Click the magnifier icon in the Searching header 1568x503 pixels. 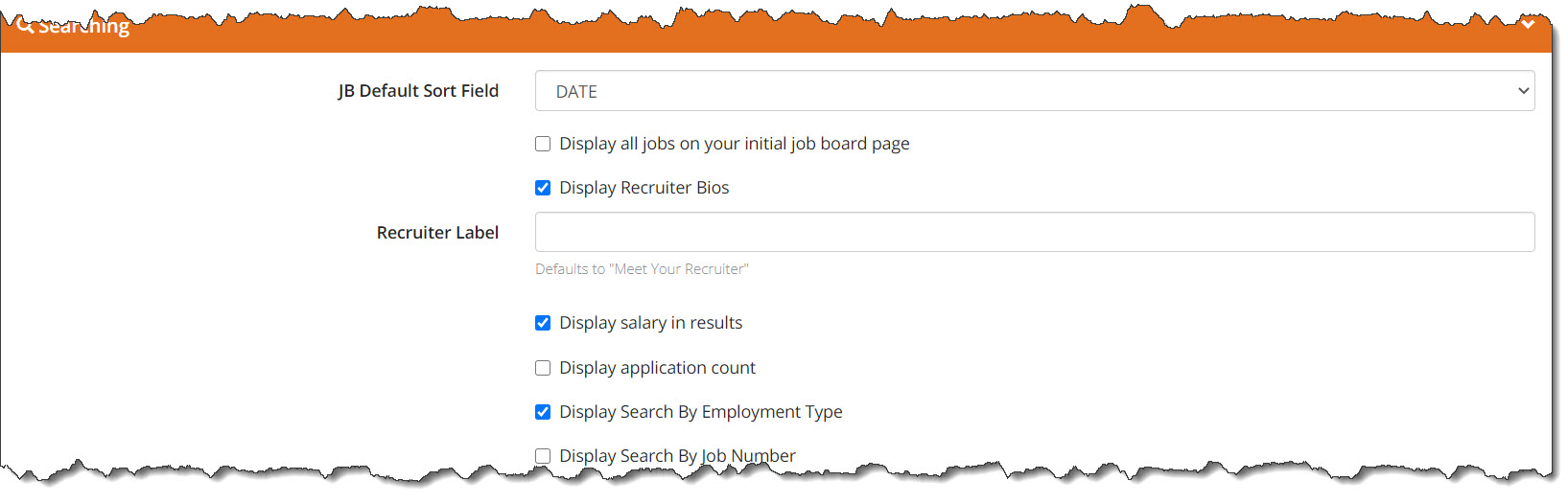(x=25, y=27)
